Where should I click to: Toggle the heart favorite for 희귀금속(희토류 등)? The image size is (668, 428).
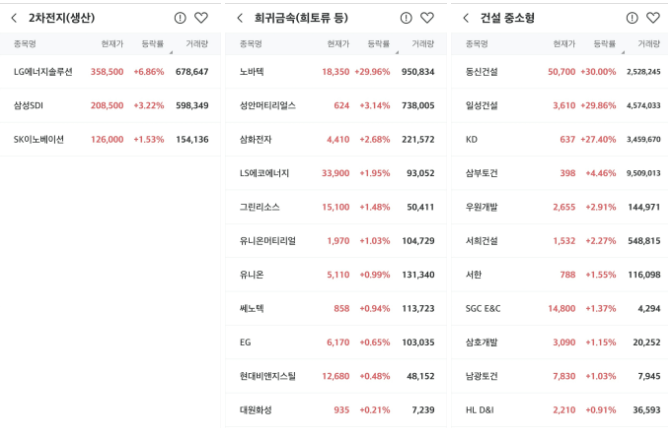(427, 18)
